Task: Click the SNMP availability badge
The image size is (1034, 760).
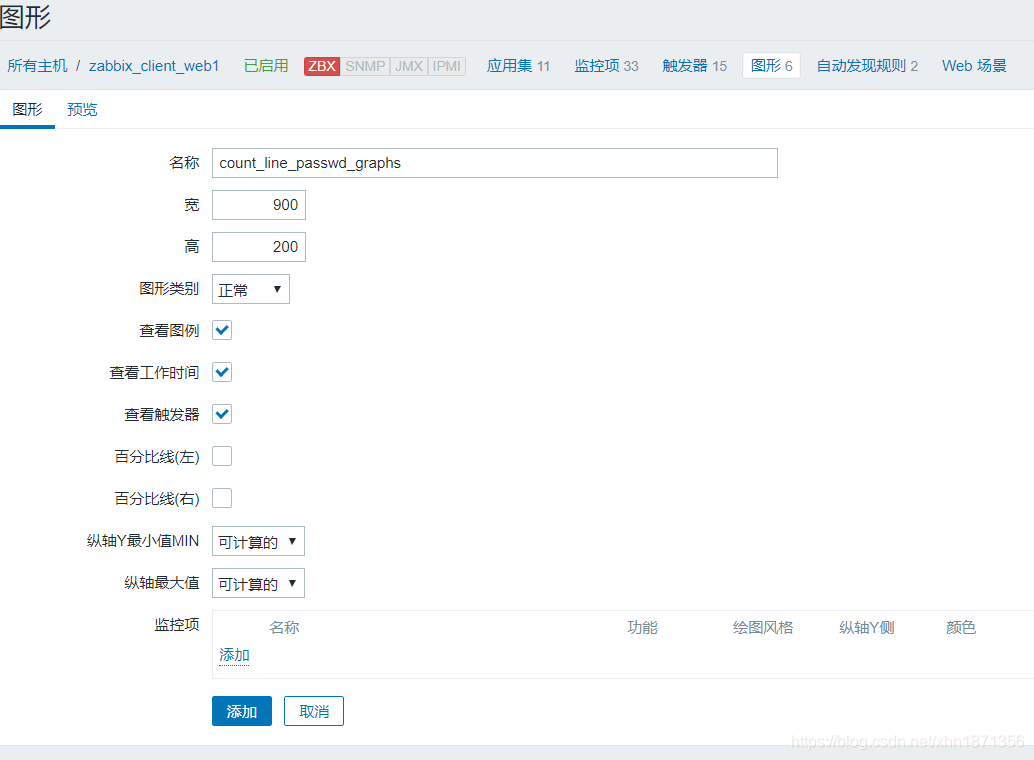Action: point(365,66)
